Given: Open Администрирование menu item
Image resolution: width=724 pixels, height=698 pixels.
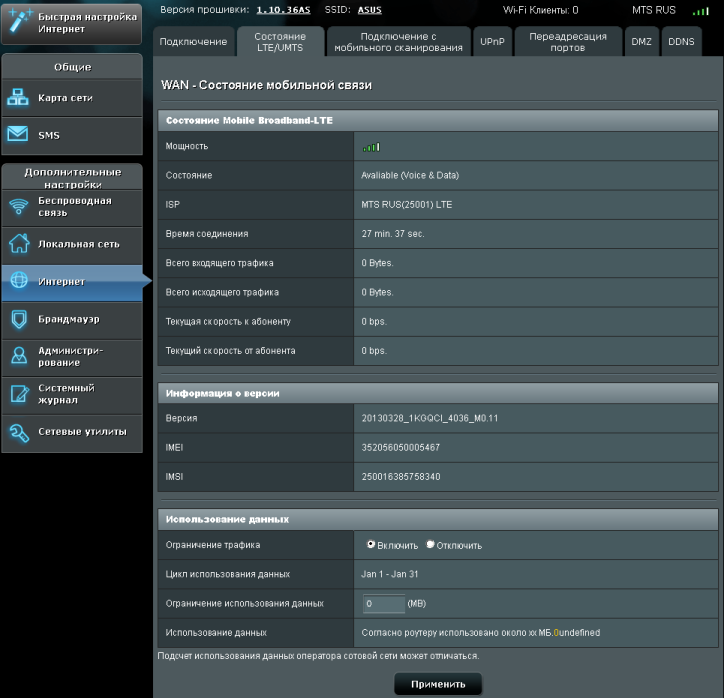Looking at the screenshot, I should tap(72, 357).
